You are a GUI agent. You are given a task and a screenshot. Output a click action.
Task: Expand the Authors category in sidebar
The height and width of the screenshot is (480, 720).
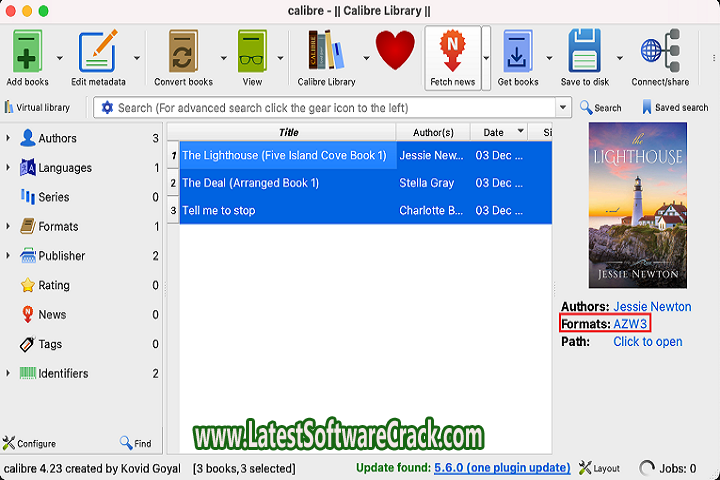(x=8, y=138)
